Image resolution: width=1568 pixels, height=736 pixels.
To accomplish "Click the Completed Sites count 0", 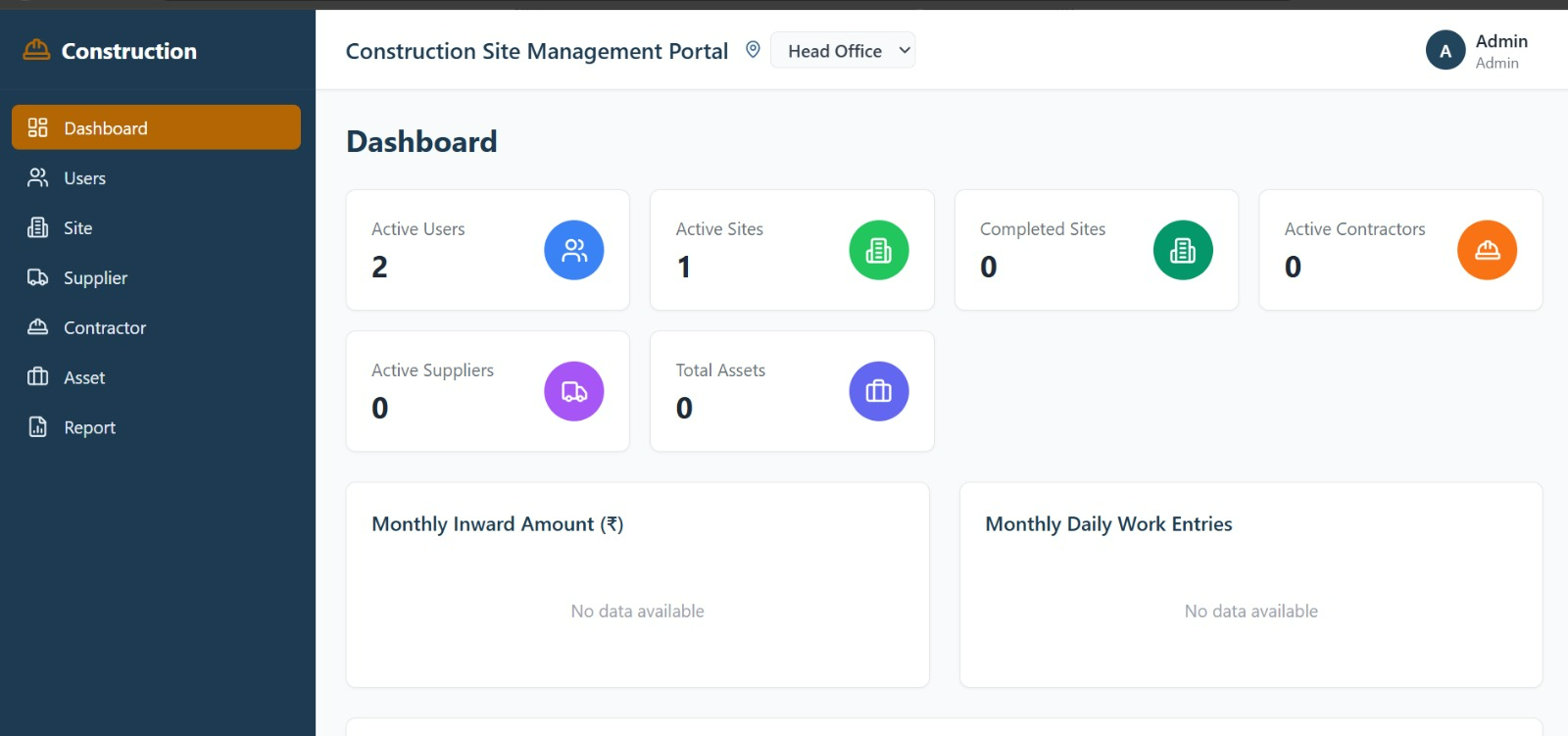I will [989, 267].
